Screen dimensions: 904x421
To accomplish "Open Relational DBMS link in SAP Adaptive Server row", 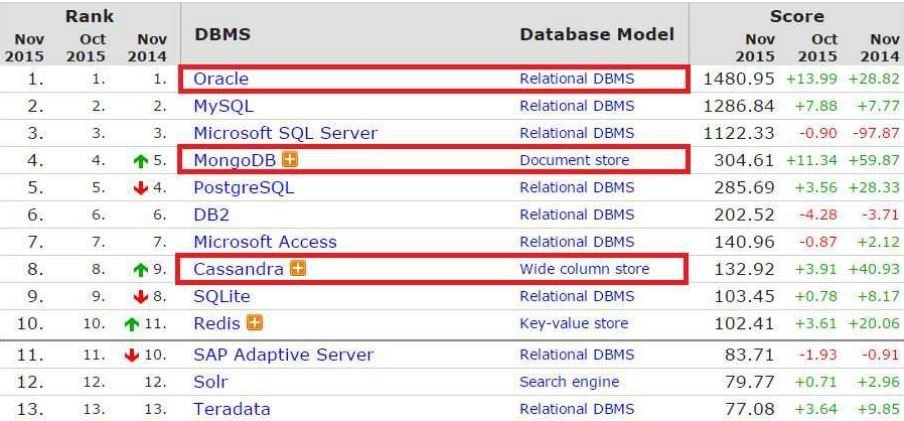I will [x=577, y=355].
